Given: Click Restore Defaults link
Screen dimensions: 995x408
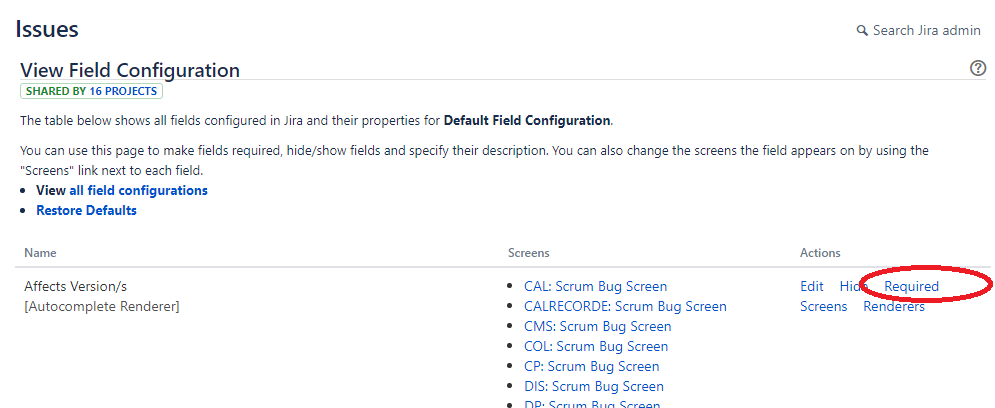Looking at the screenshot, I should (86, 211).
